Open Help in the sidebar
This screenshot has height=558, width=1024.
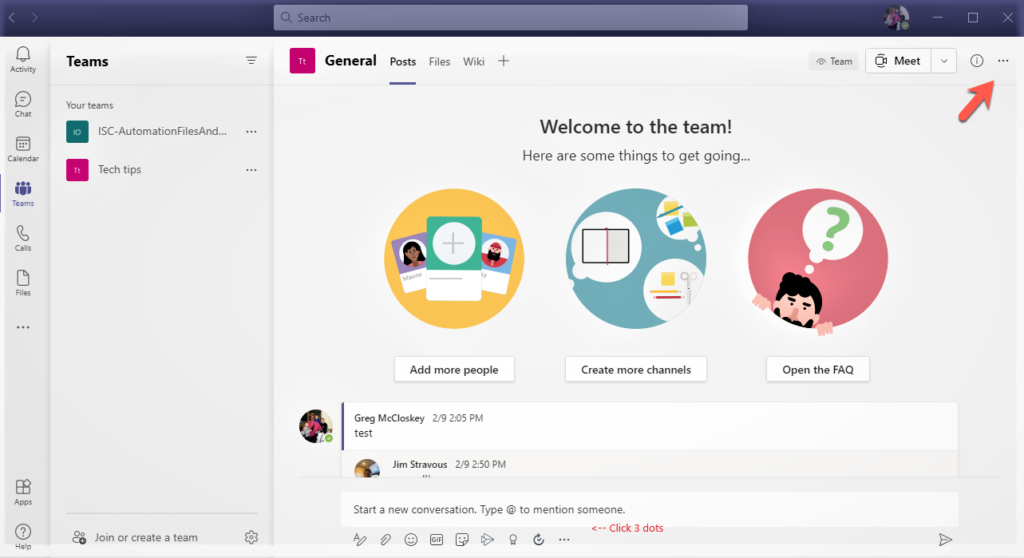(23, 537)
